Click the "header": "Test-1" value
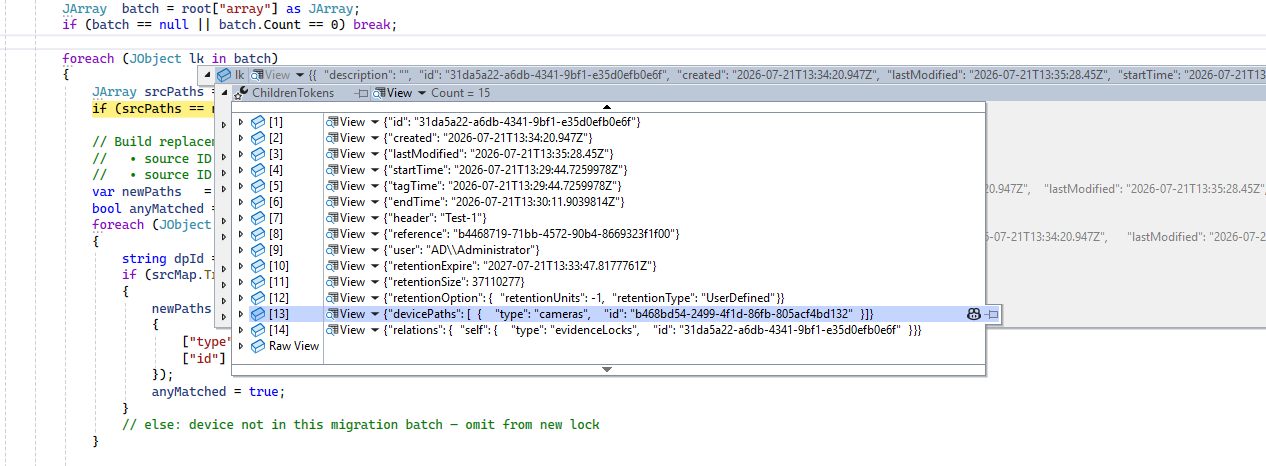This screenshot has height=466, width=1266. coord(436,219)
